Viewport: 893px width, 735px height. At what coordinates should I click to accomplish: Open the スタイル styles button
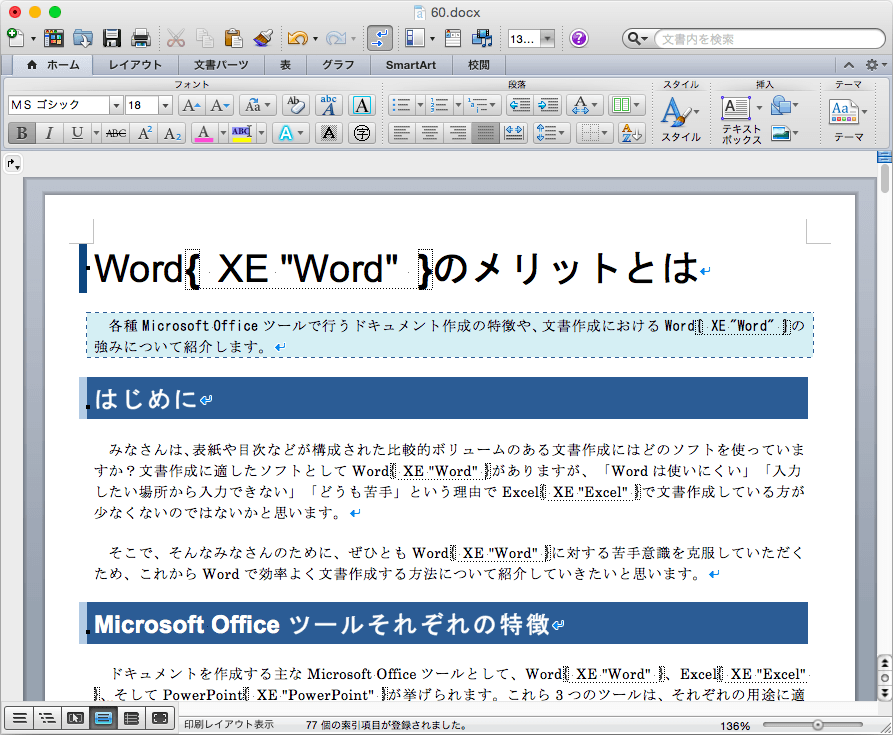[681, 119]
